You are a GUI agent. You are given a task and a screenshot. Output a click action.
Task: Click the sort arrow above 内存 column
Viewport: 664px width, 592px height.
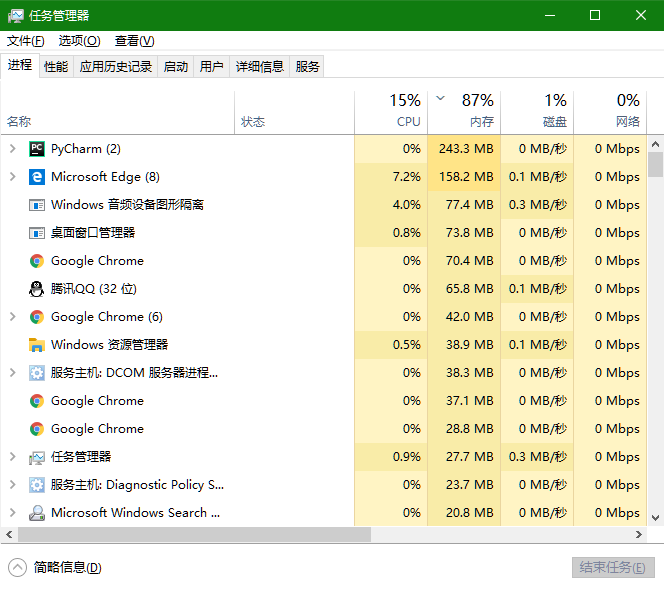tap(440, 98)
